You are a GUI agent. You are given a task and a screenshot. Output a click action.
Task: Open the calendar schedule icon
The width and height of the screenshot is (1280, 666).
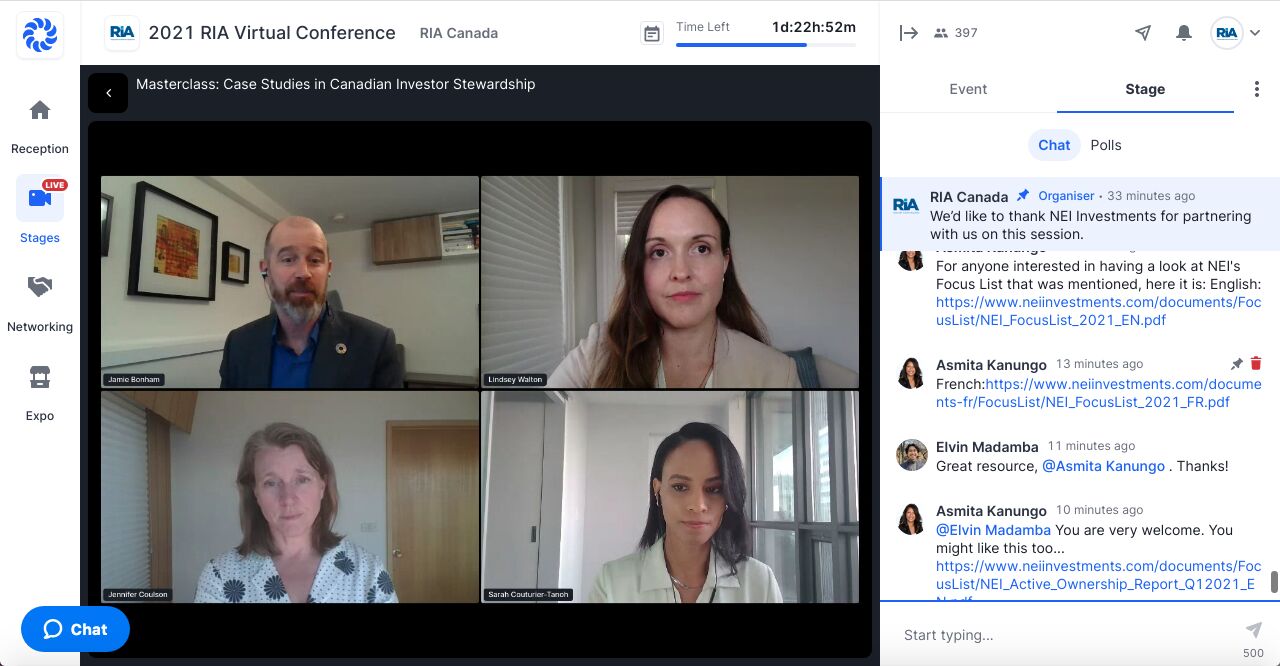[652, 33]
